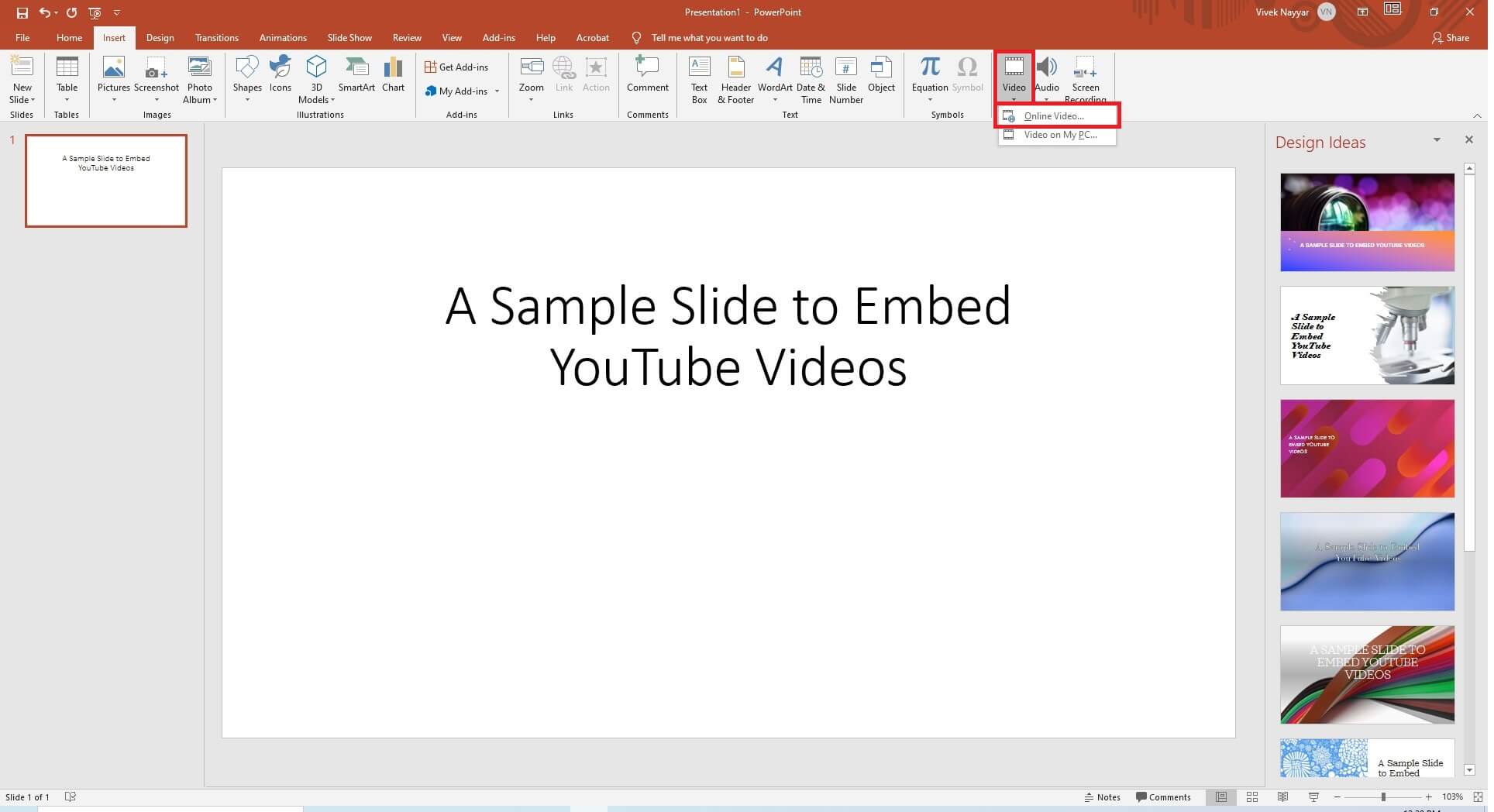Click Get Add-ins
The width and height of the screenshot is (1494, 812).
(x=456, y=67)
